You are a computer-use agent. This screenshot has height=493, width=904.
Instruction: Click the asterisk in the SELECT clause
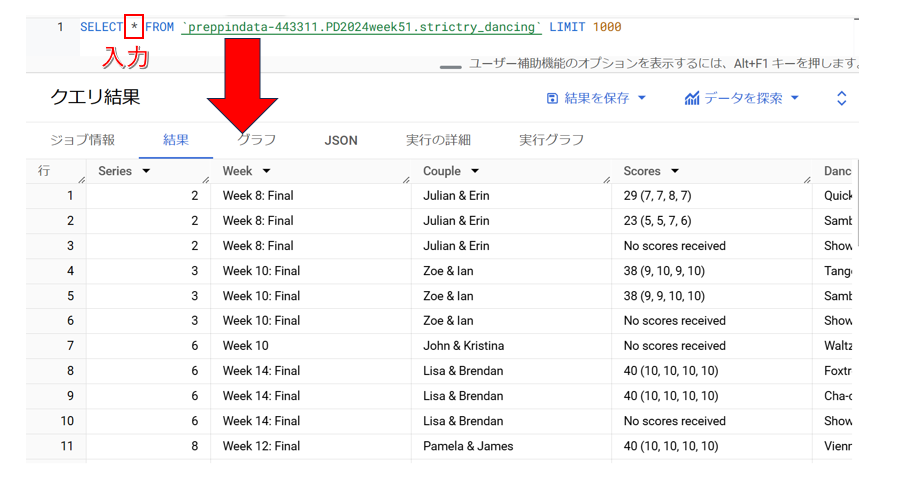click(x=134, y=27)
